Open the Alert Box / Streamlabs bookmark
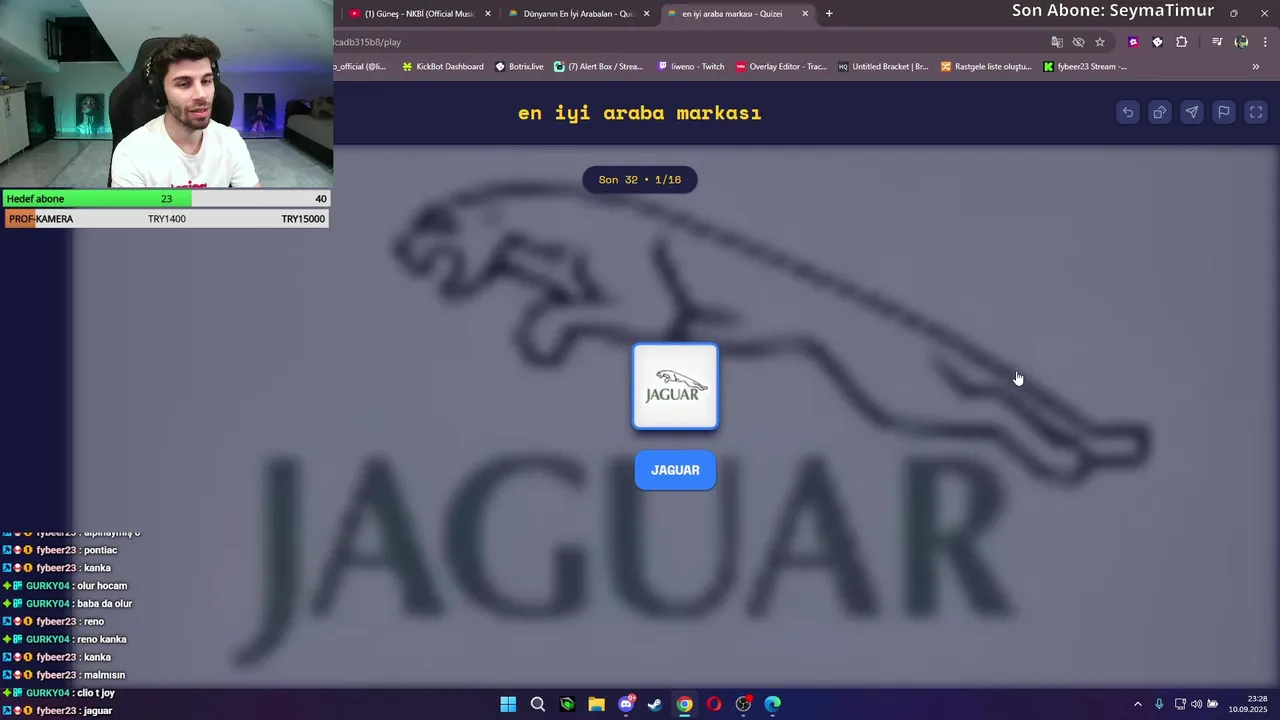 (598, 67)
